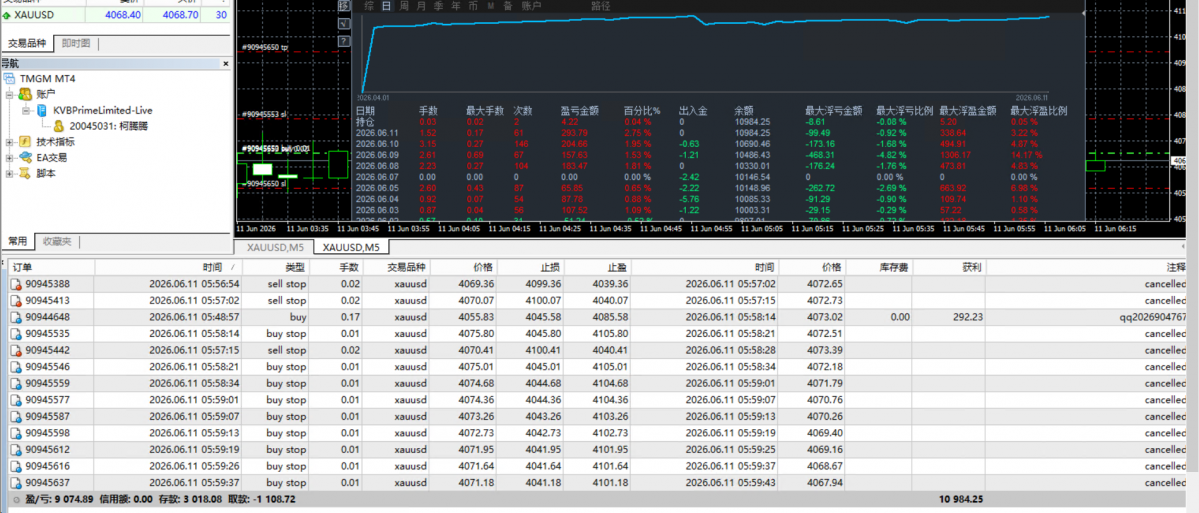Screen dimensions: 1199x513
Task: Select the 日 daily stats tab
Action: click(386, 6)
